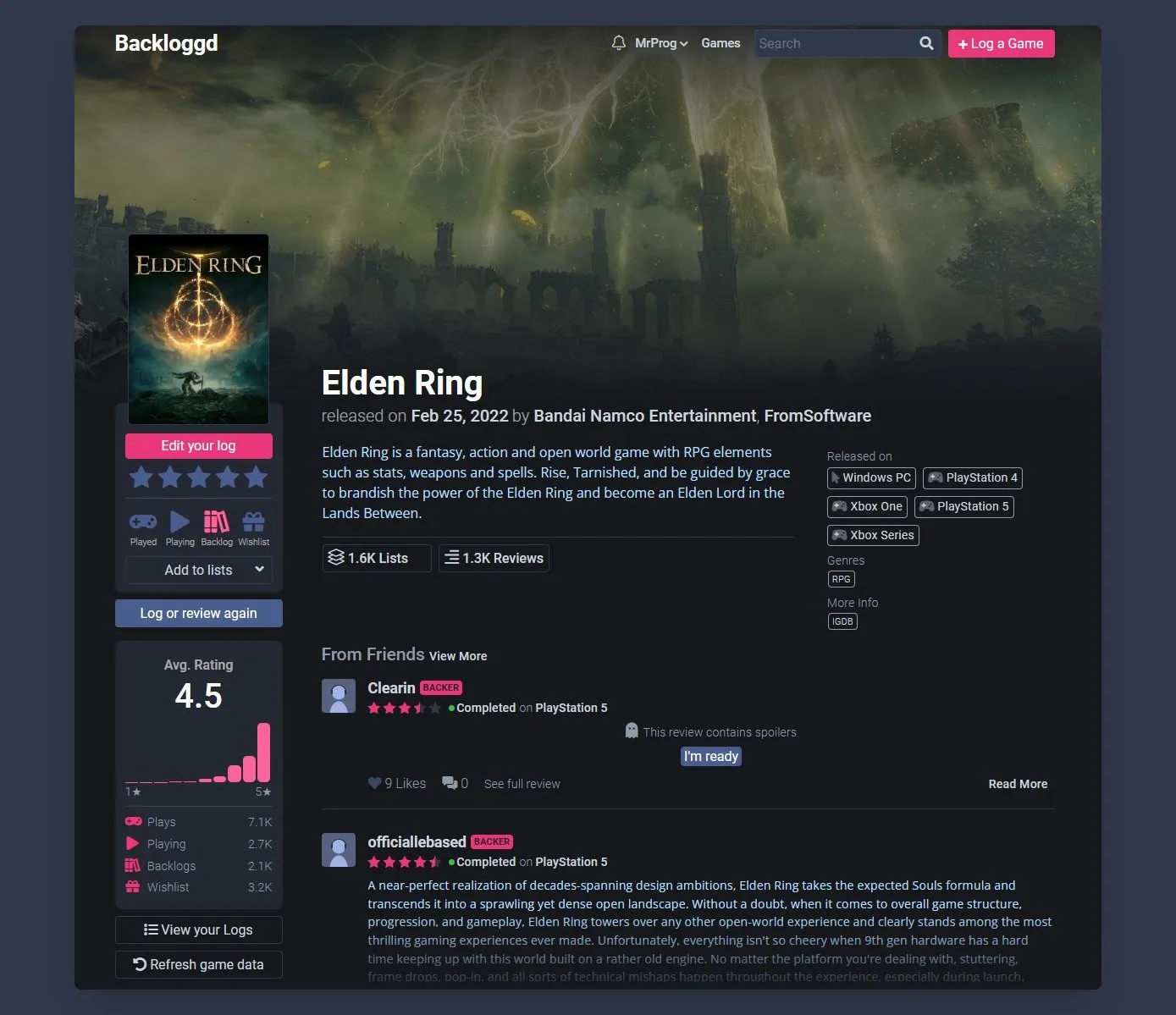Open the Games menu item
Viewport: 1176px width, 1015px height.
(721, 43)
